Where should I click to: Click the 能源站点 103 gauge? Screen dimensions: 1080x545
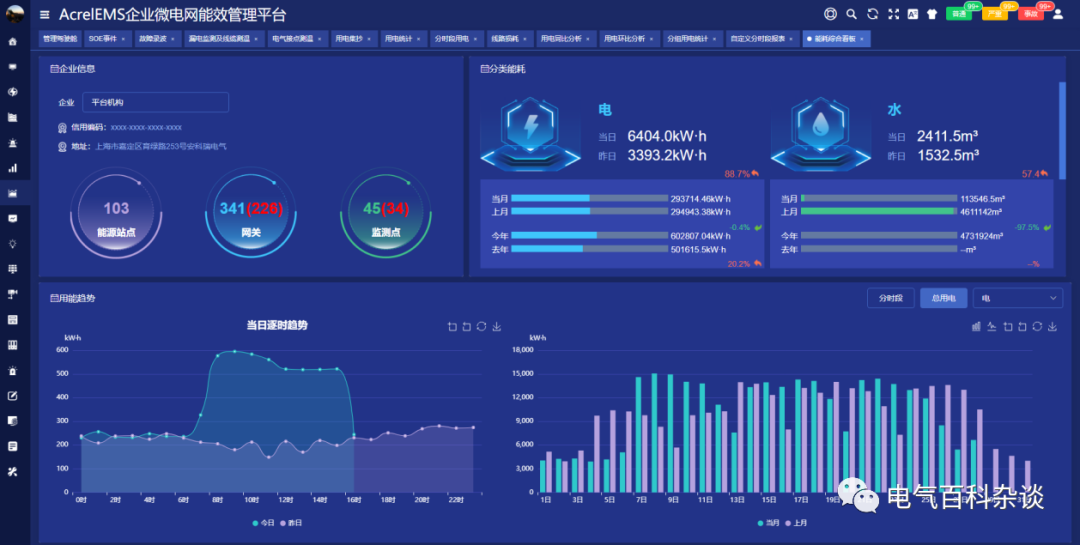pos(116,214)
